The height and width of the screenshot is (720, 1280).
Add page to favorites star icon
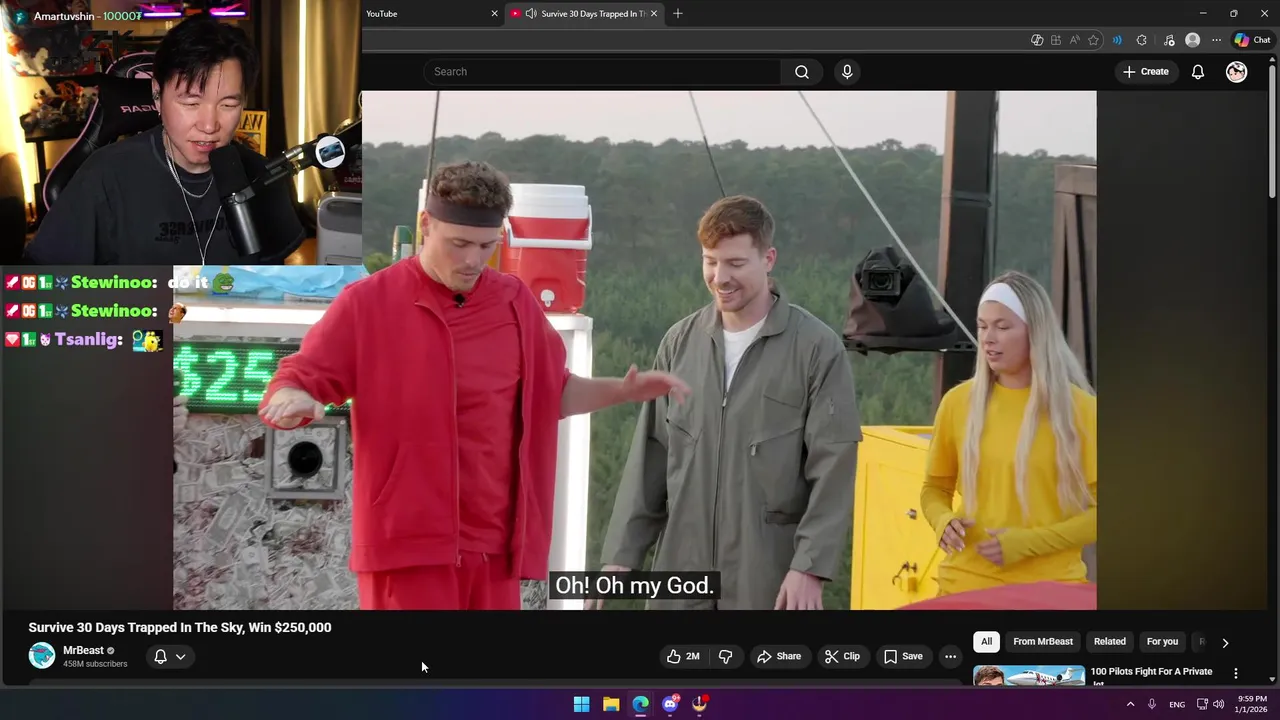[1093, 40]
